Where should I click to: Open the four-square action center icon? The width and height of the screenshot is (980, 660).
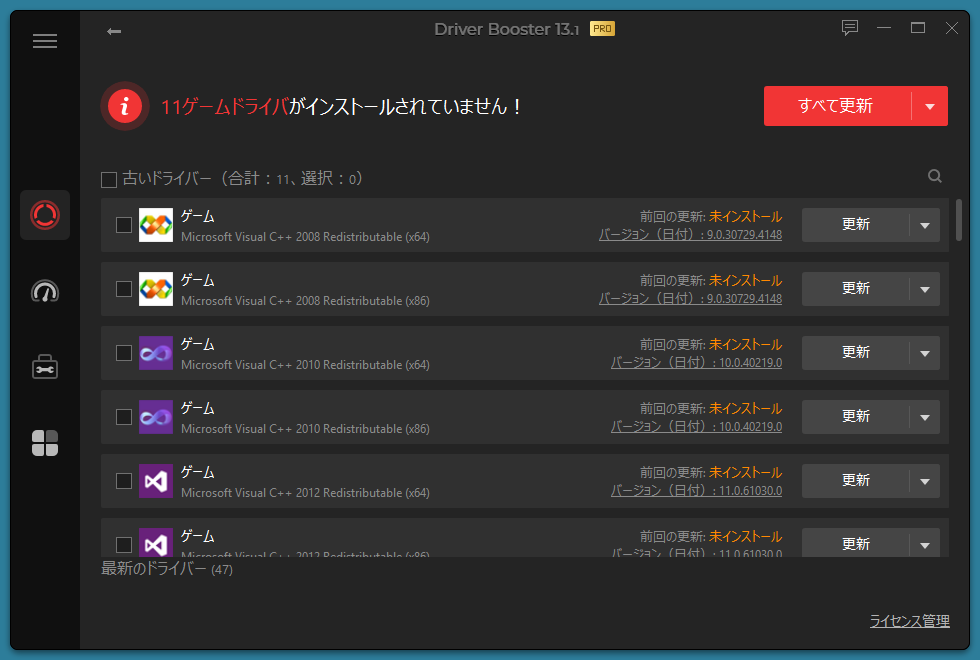coord(45,443)
